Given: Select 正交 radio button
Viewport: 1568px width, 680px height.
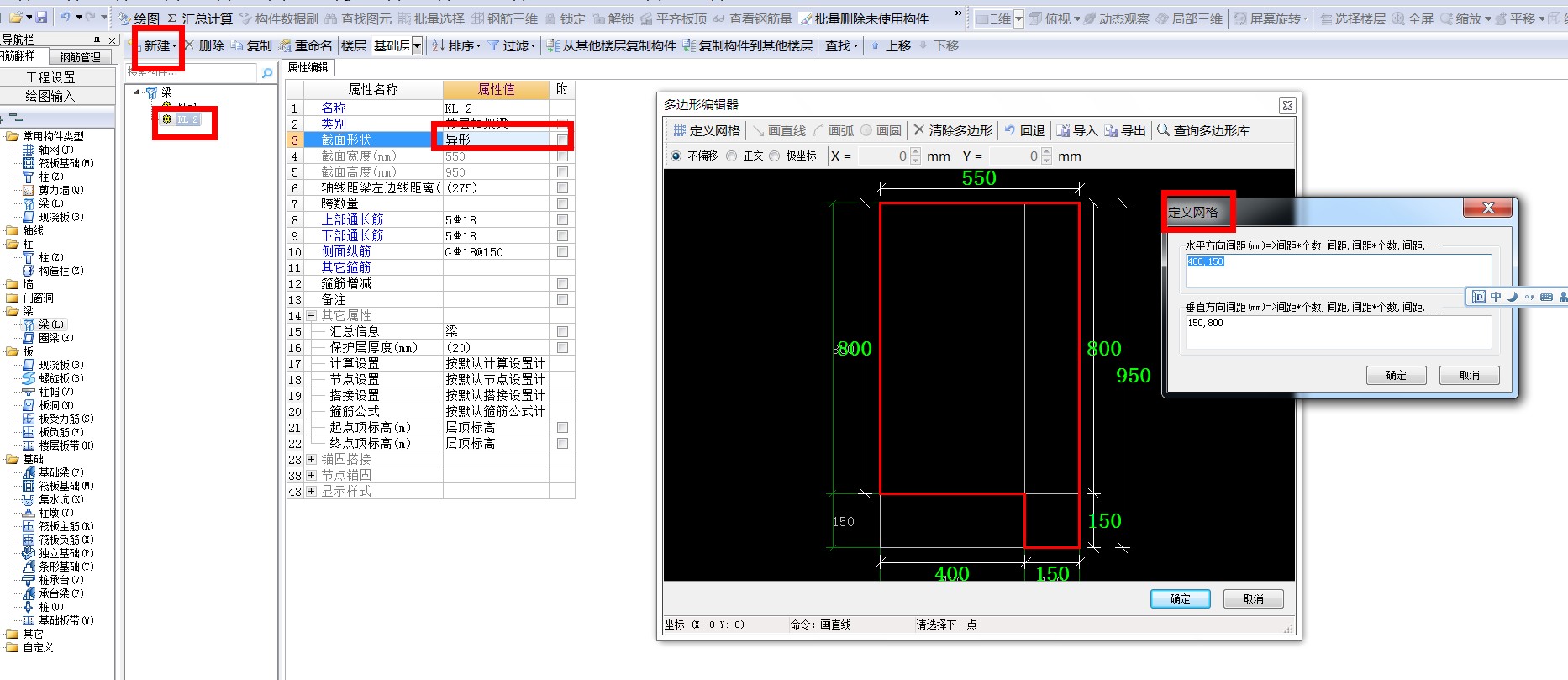Looking at the screenshot, I should click(731, 156).
